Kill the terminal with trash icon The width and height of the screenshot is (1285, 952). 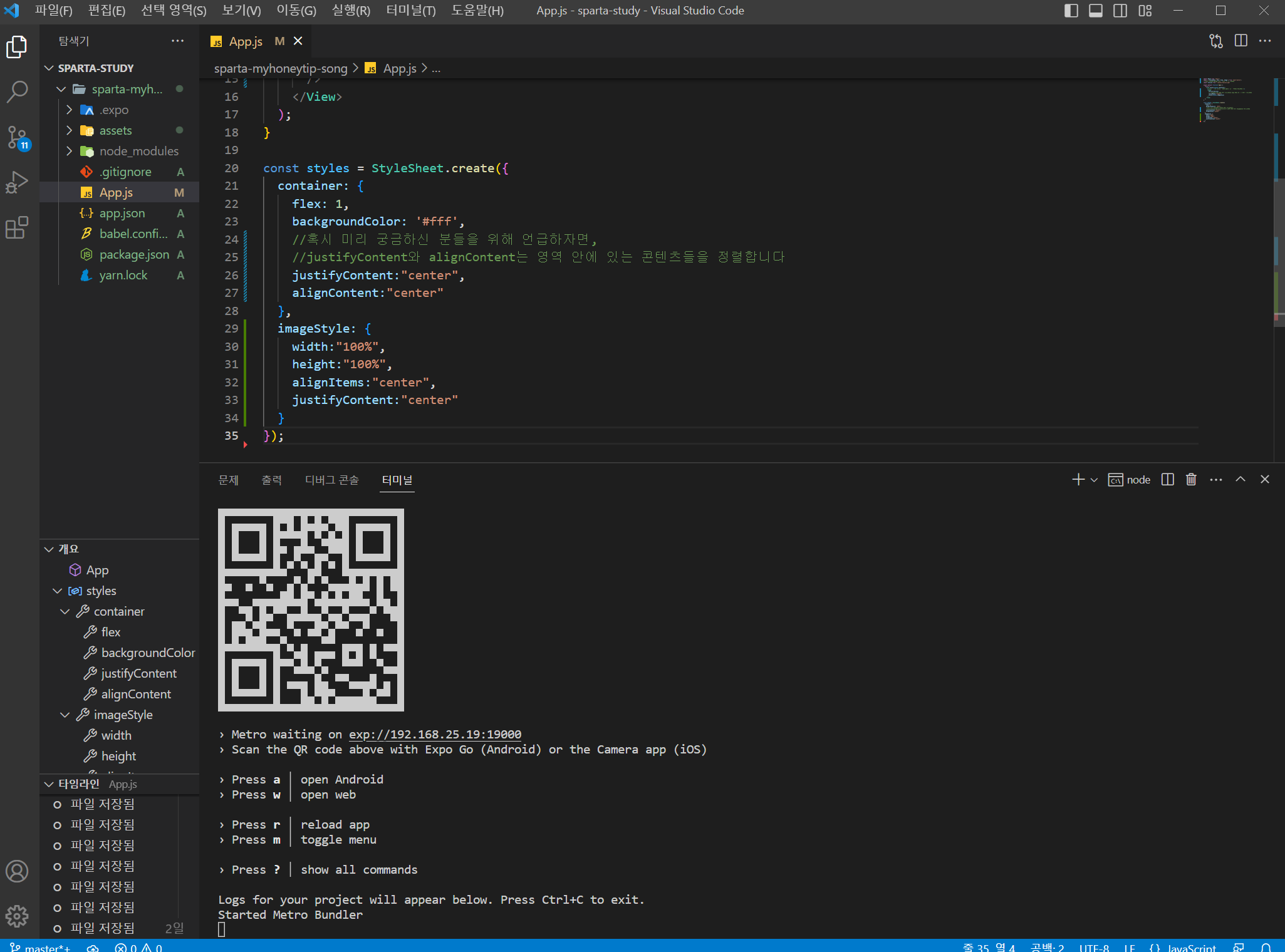coord(1191,480)
